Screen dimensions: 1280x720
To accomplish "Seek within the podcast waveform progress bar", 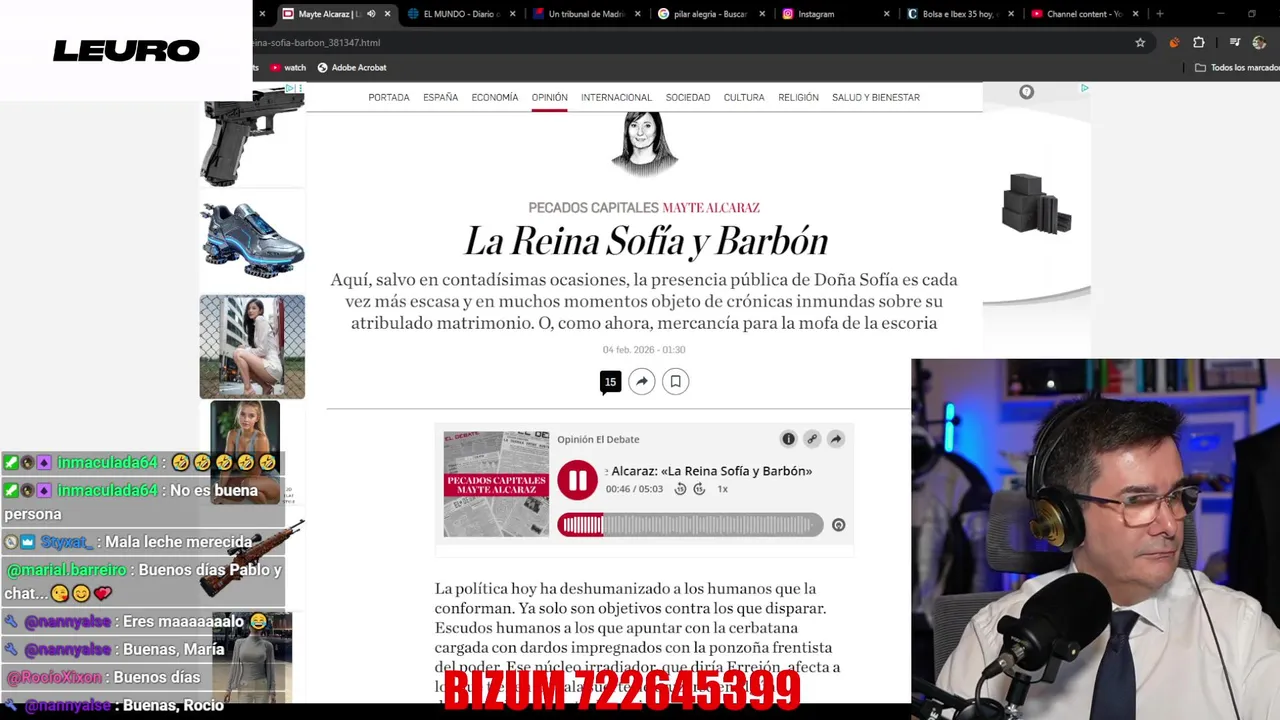I will pos(690,525).
